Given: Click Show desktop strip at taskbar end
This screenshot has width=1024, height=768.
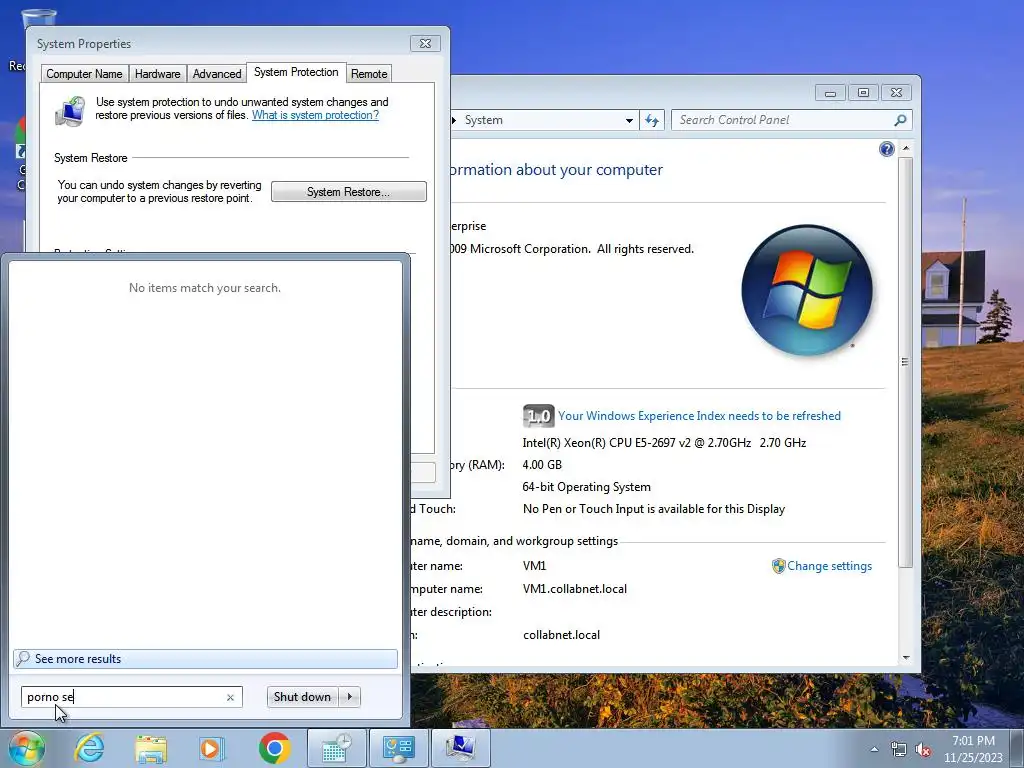Looking at the screenshot, I should pyautogui.click(x=1018, y=749).
